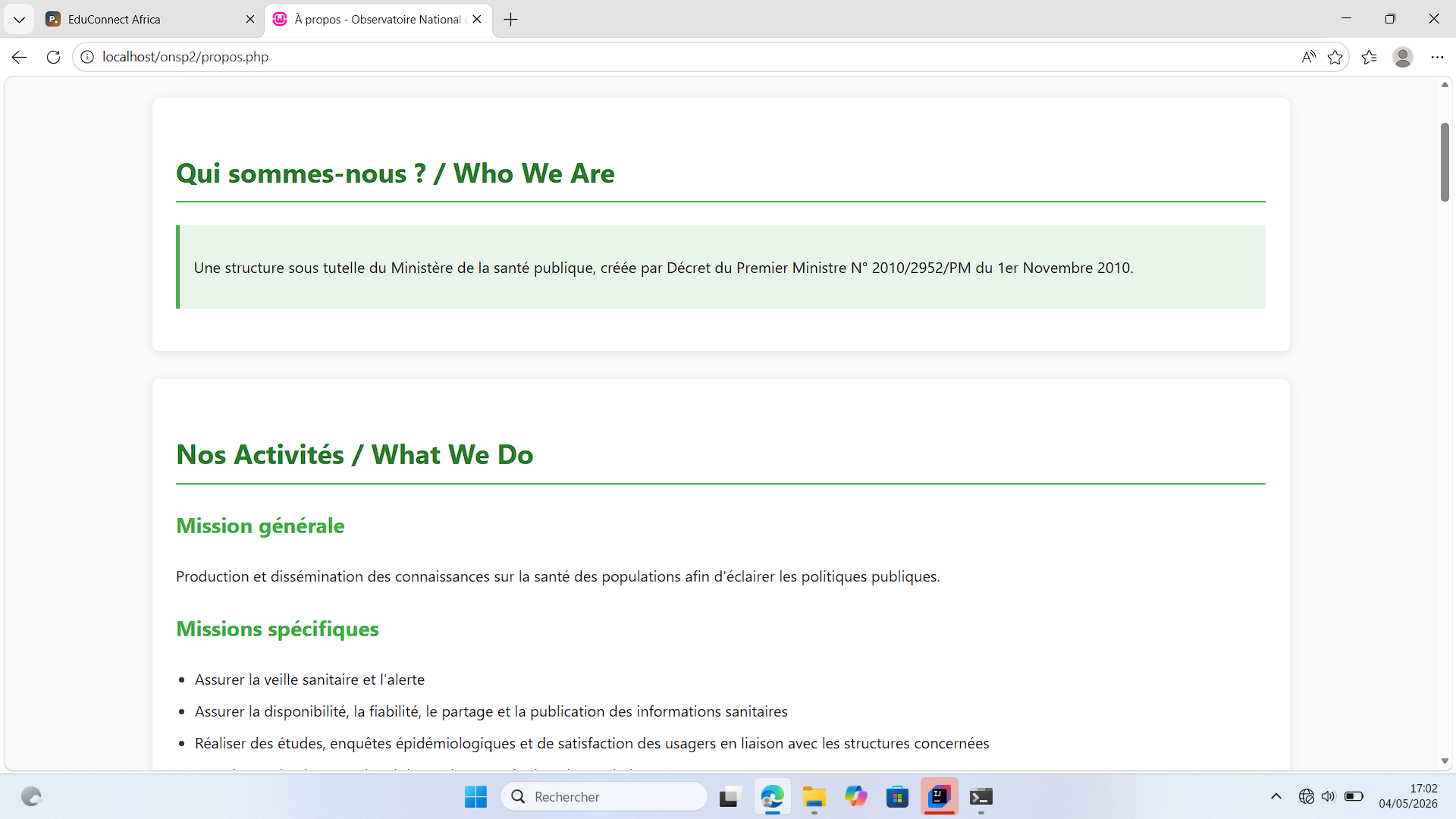Open Read Aloud from address bar

click(1308, 57)
